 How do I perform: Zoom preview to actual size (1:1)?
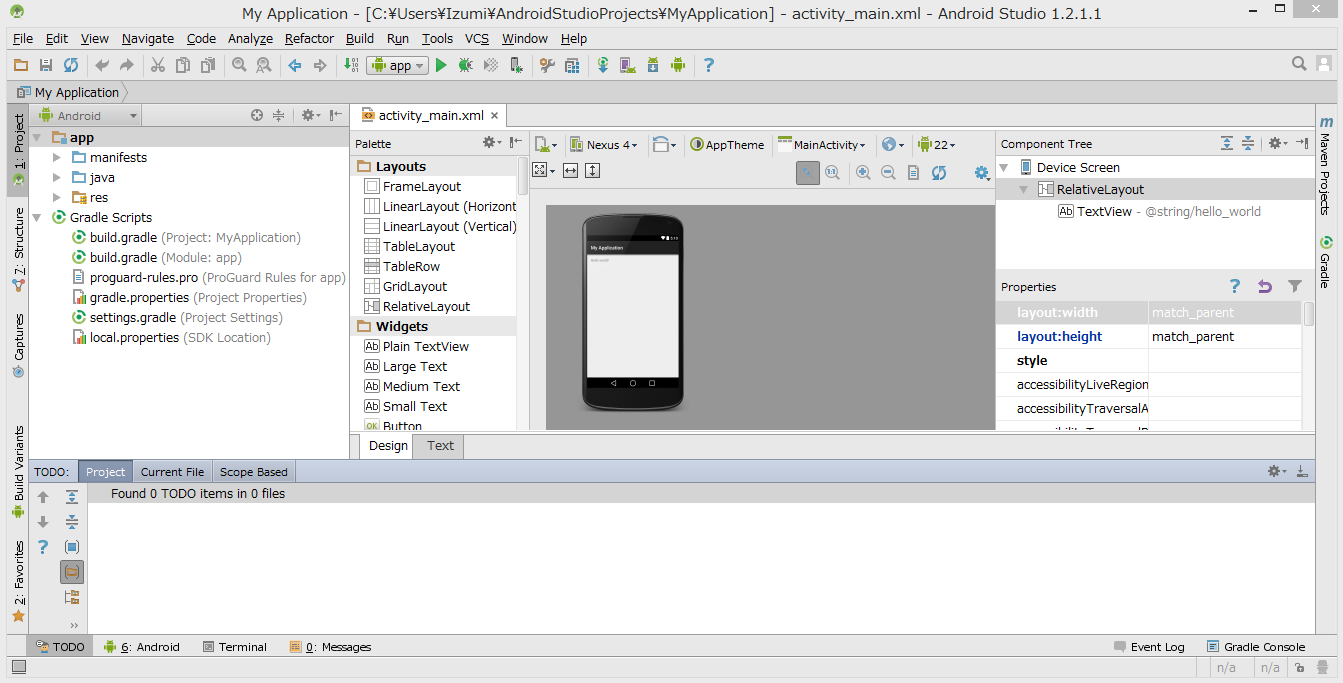[x=831, y=173]
